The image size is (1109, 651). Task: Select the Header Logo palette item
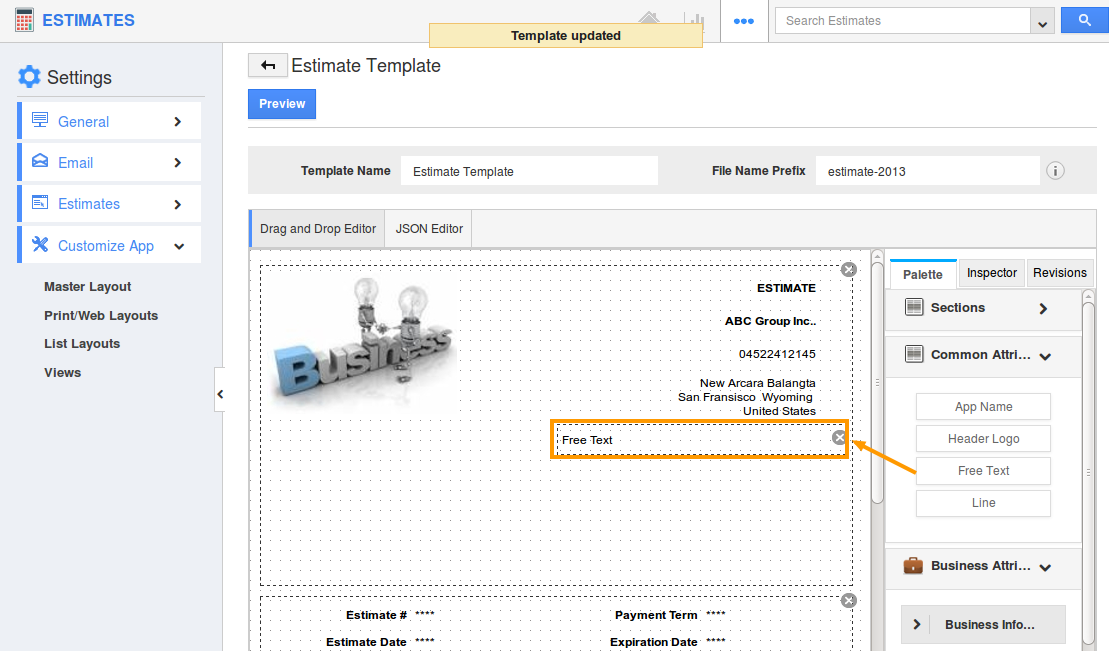pyautogui.click(x=983, y=439)
